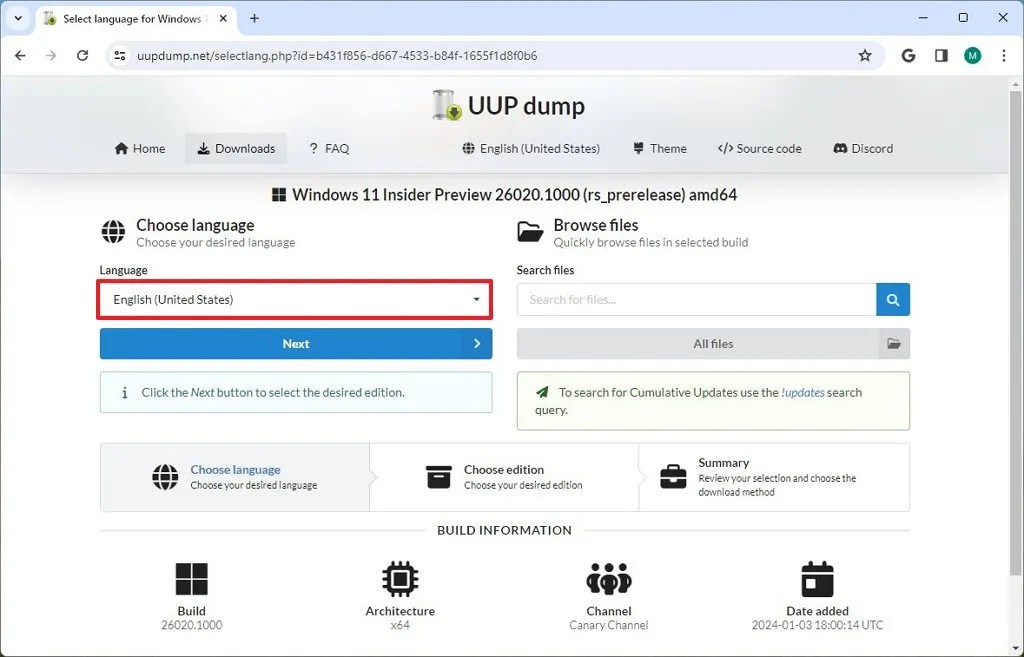Image resolution: width=1024 pixels, height=657 pixels.
Task: Click the Architecture chip icon
Action: click(400, 579)
